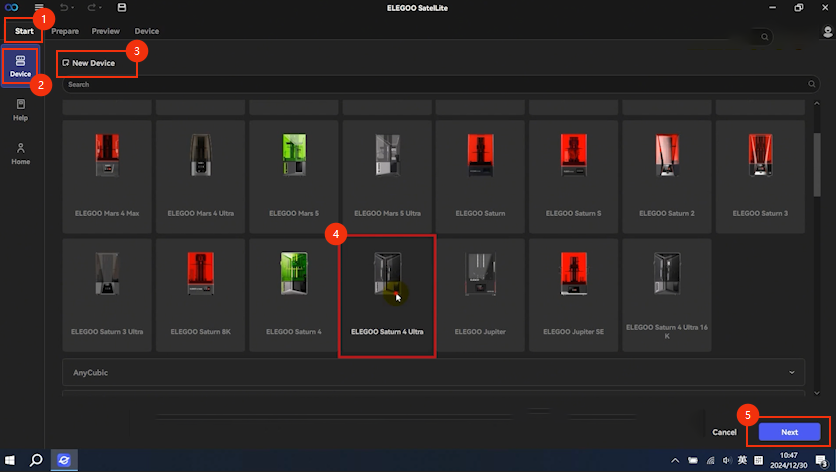Select the ELEGOO Saturn 4 printer card
The width and height of the screenshot is (836, 472).
tap(294, 295)
